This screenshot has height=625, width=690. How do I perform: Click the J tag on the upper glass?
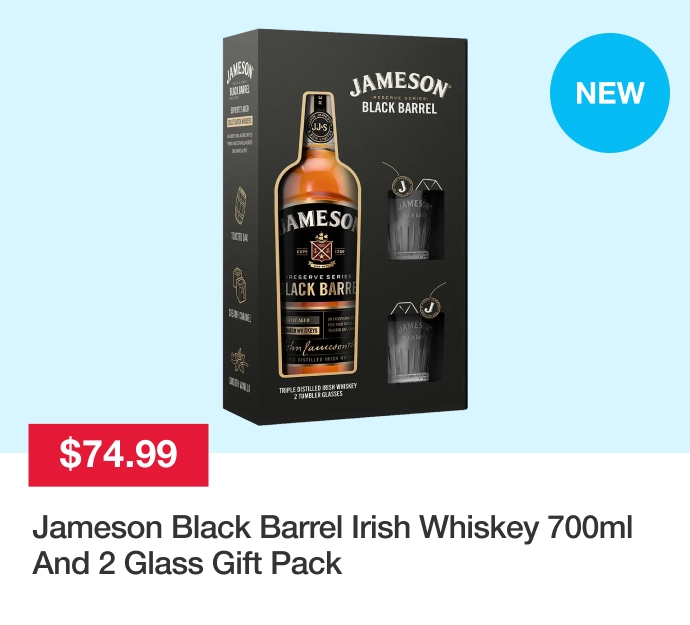tap(402, 186)
